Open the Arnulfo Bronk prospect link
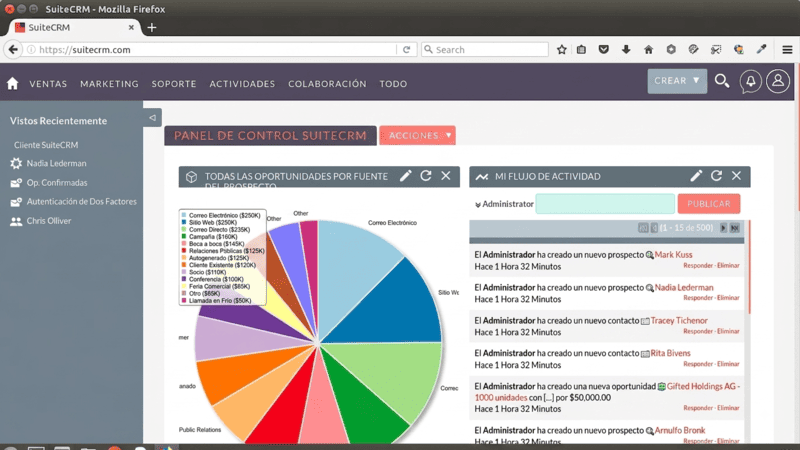This screenshot has height=450, width=800. coord(680,431)
